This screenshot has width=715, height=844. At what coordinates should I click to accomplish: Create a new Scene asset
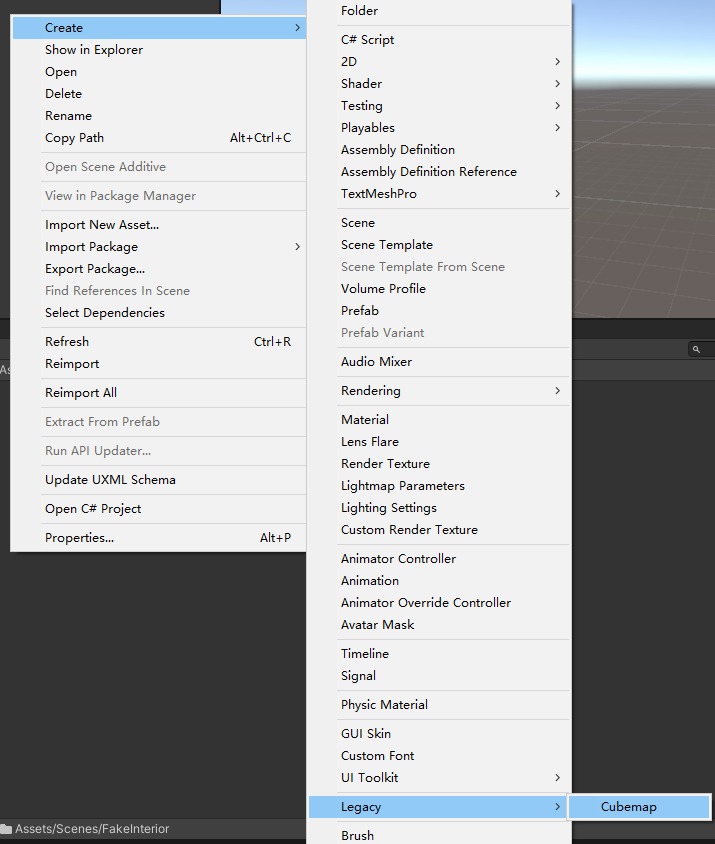point(439,223)
